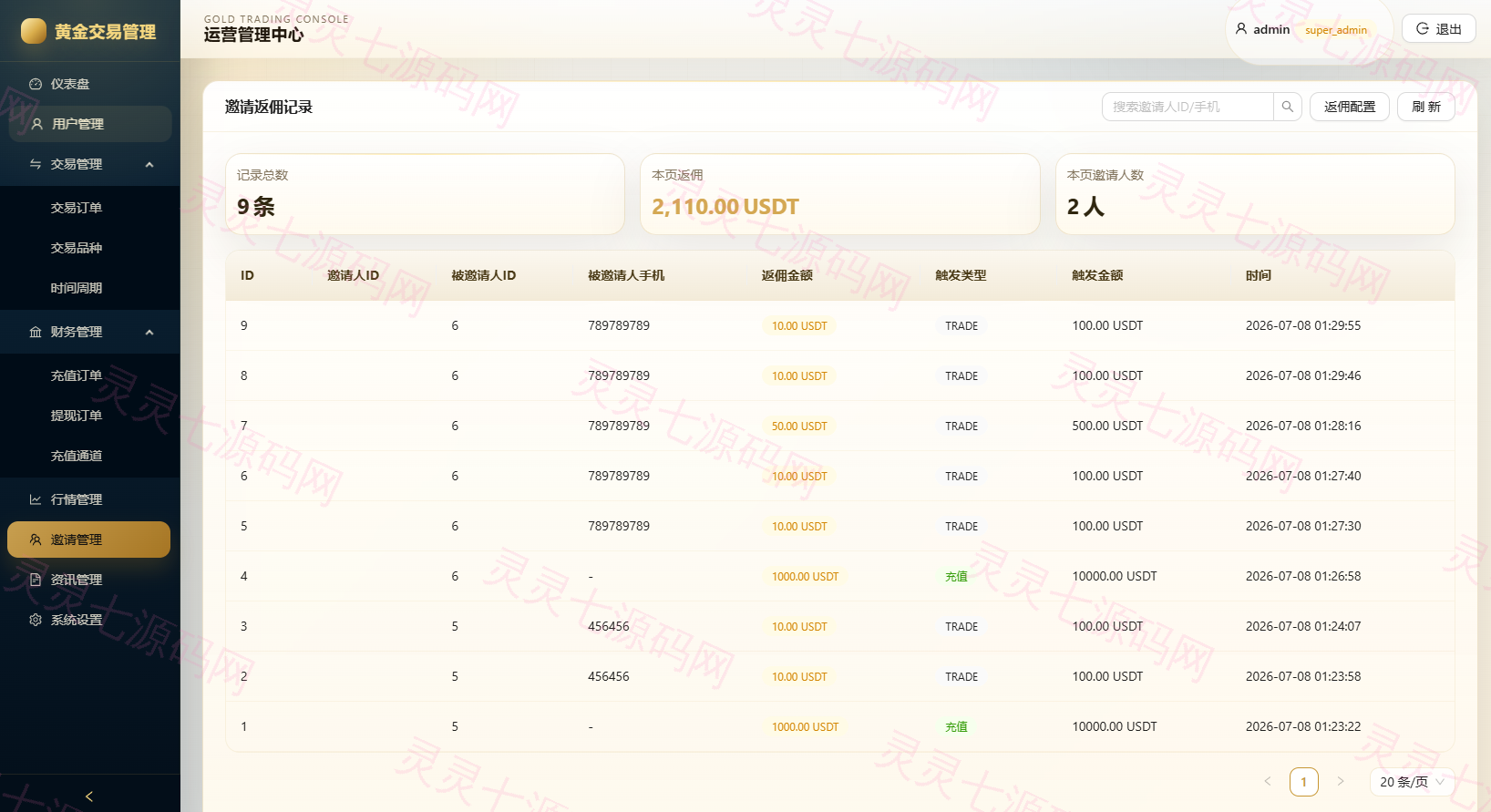The image size is (1491, 812).
Task: Open 交易品种 submenu item
Action: coord(89,248)
